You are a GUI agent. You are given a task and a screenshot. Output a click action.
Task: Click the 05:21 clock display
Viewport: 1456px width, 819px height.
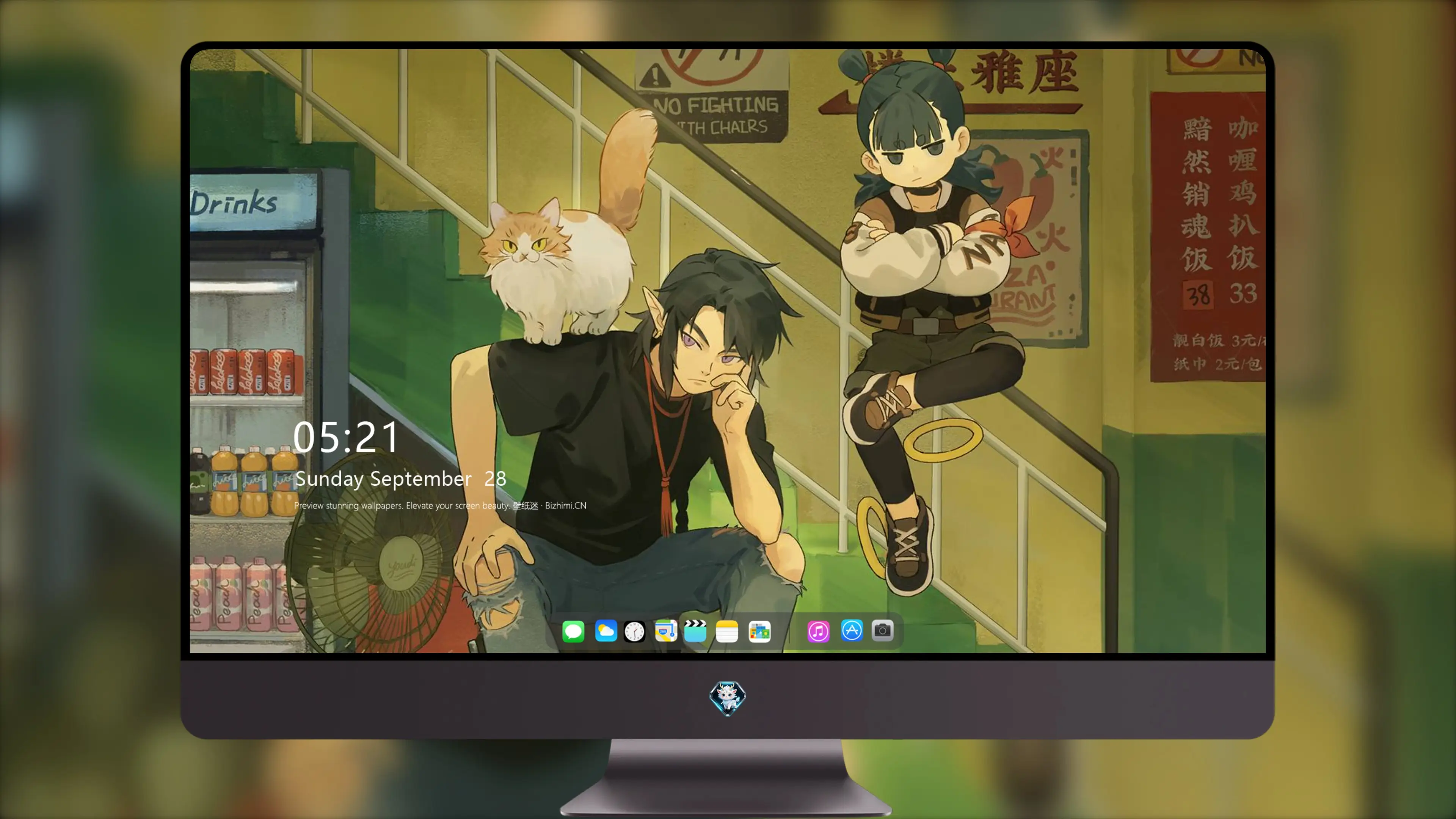[x=346, y=438]
